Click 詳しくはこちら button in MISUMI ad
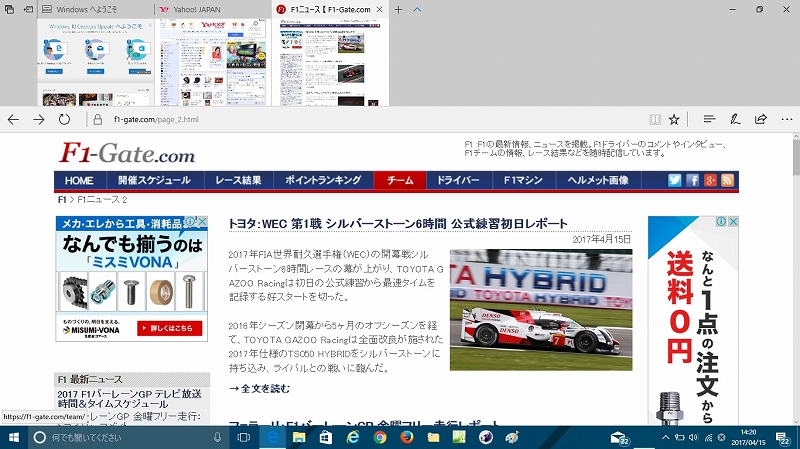 tap(169, 328)
